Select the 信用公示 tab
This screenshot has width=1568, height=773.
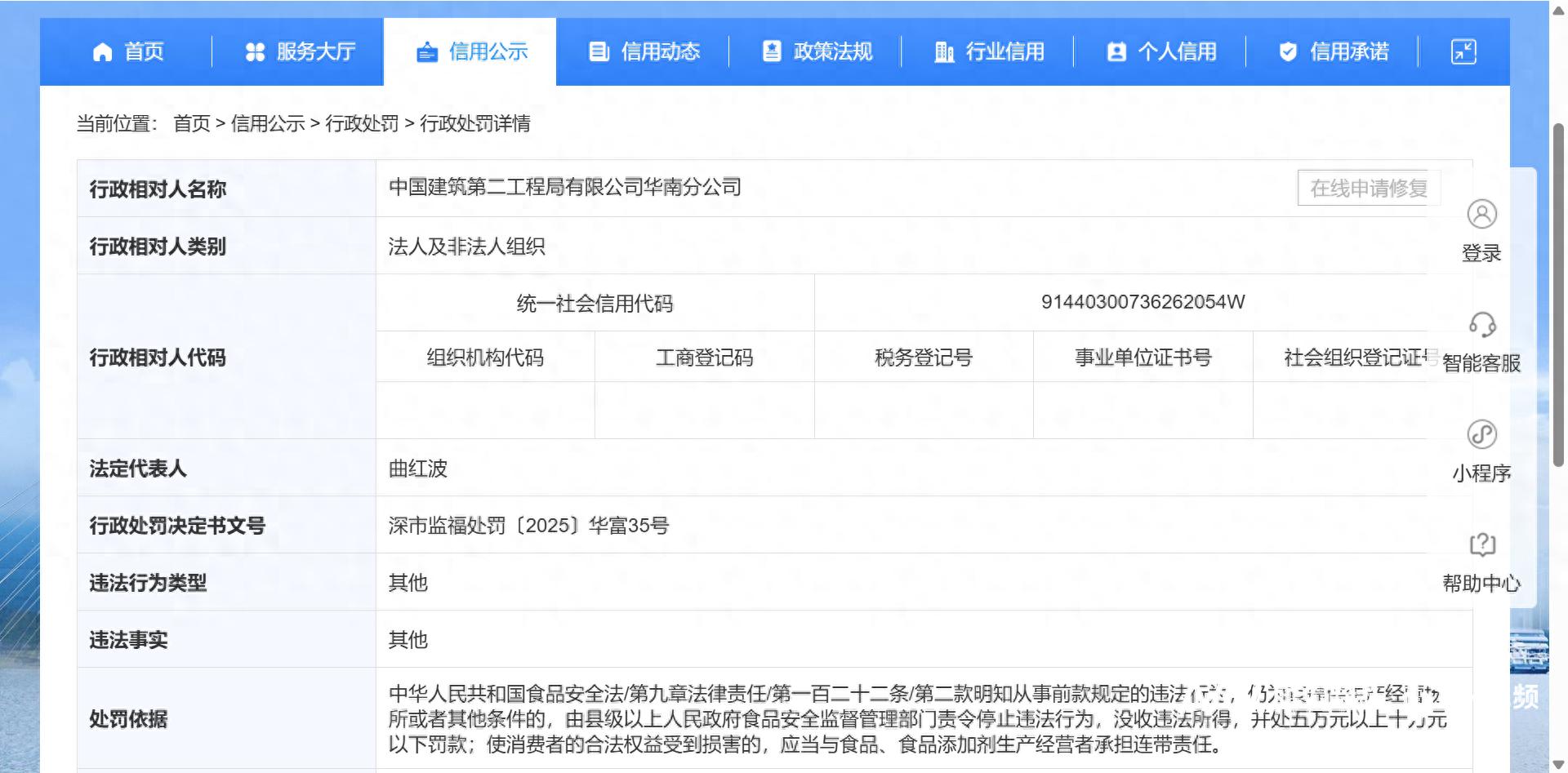[470, 52]
